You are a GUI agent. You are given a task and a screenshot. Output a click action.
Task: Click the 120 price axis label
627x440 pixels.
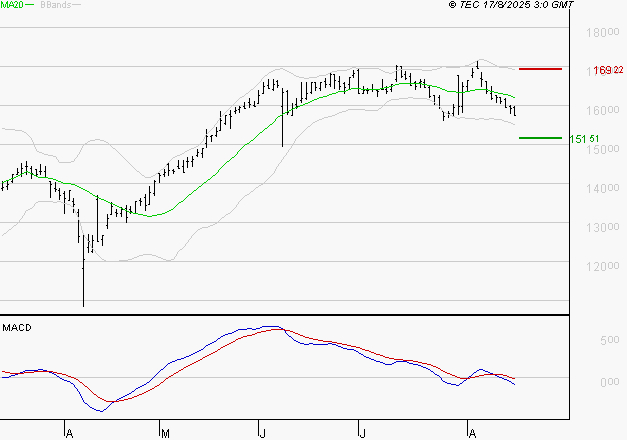click(x=603, y=266)
